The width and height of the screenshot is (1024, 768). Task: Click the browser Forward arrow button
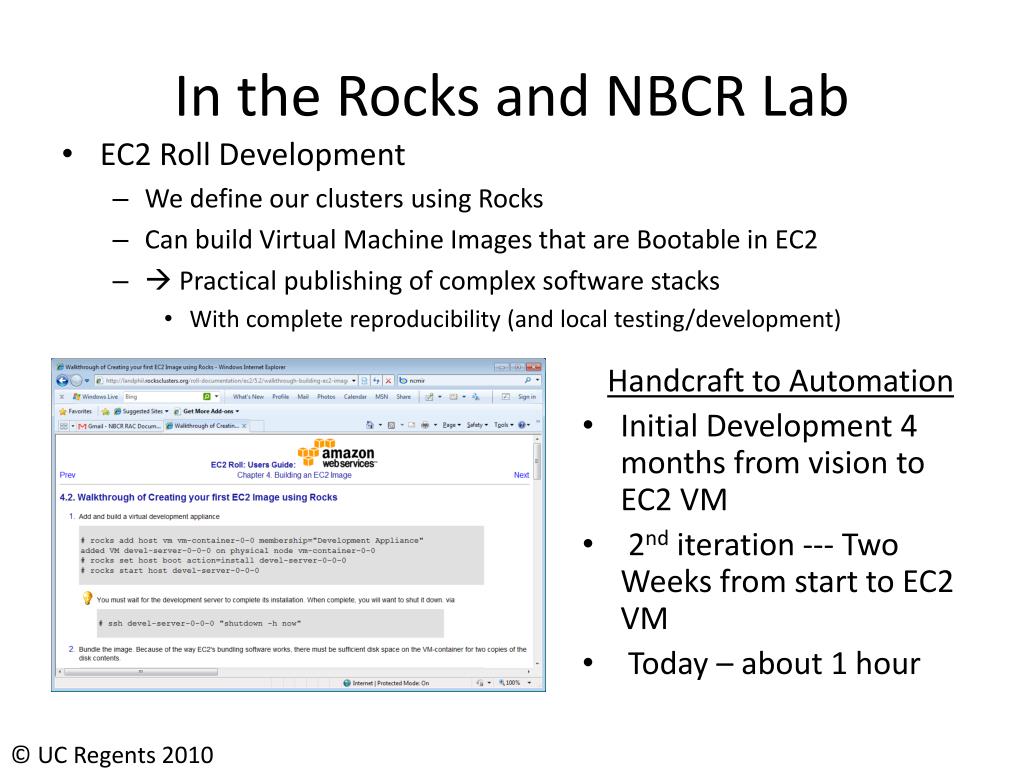76,380
